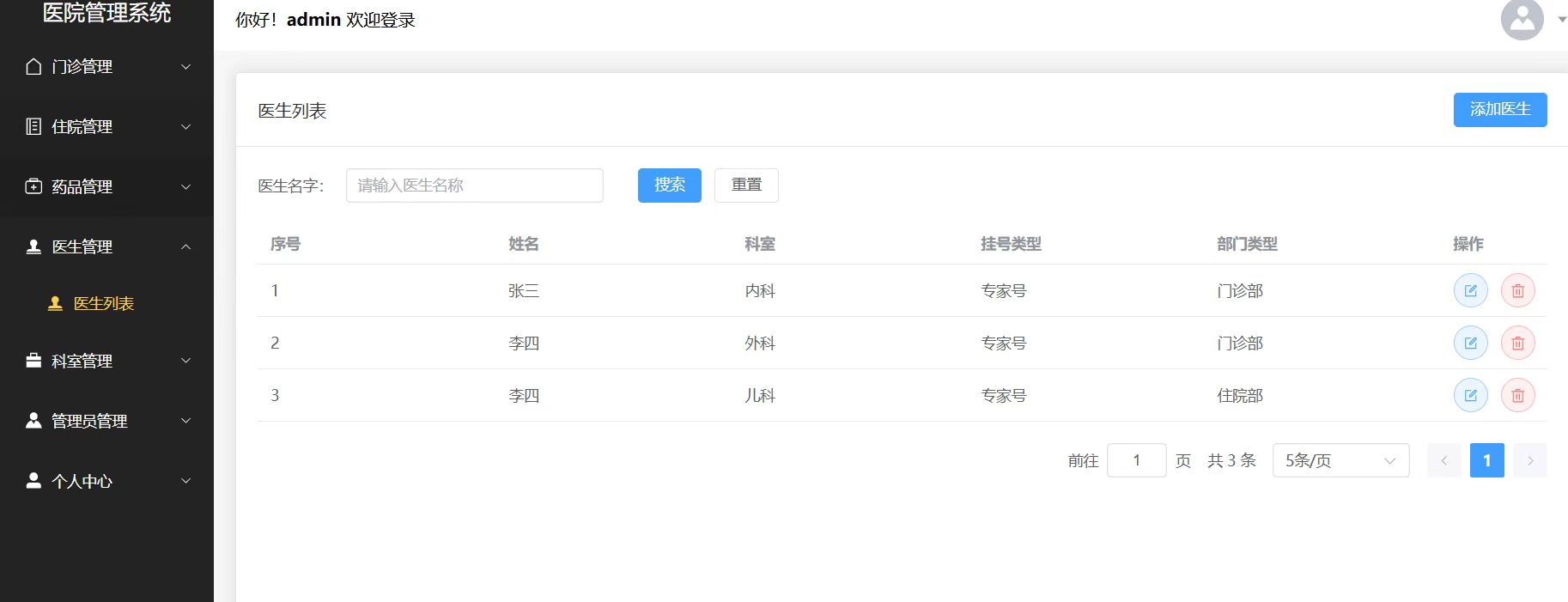Screen dimensions: 1568x602
Task: Click the 医生列表 panel heading
Action: point(292,111)
